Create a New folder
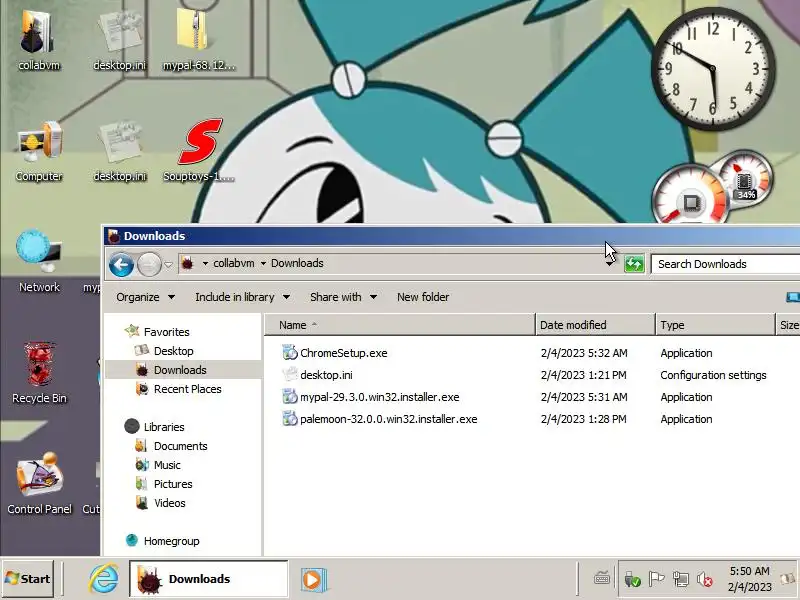The width and height of the screenshot is (800, 600). click(423, 297)
